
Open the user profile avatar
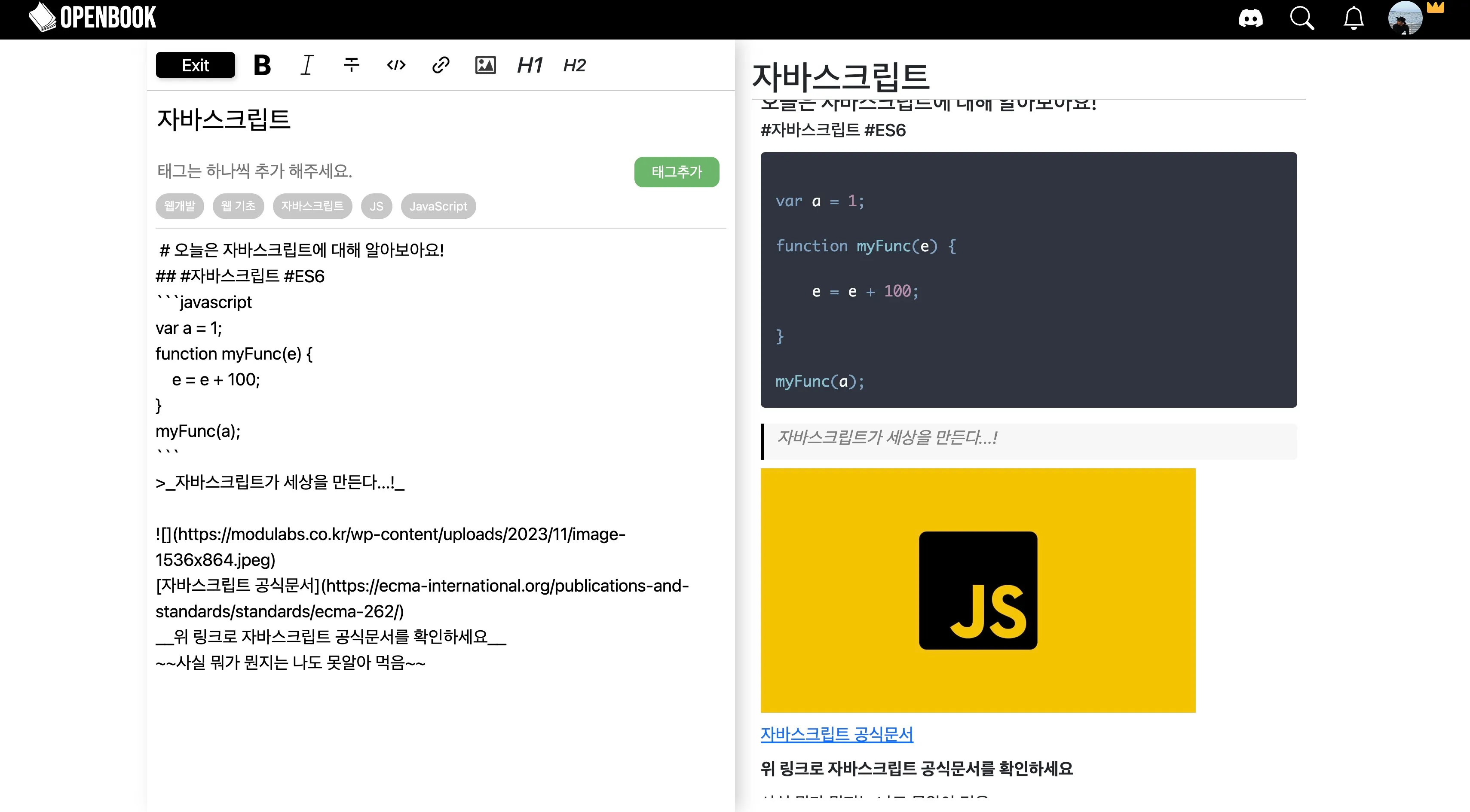click(x=1405, y=18)
